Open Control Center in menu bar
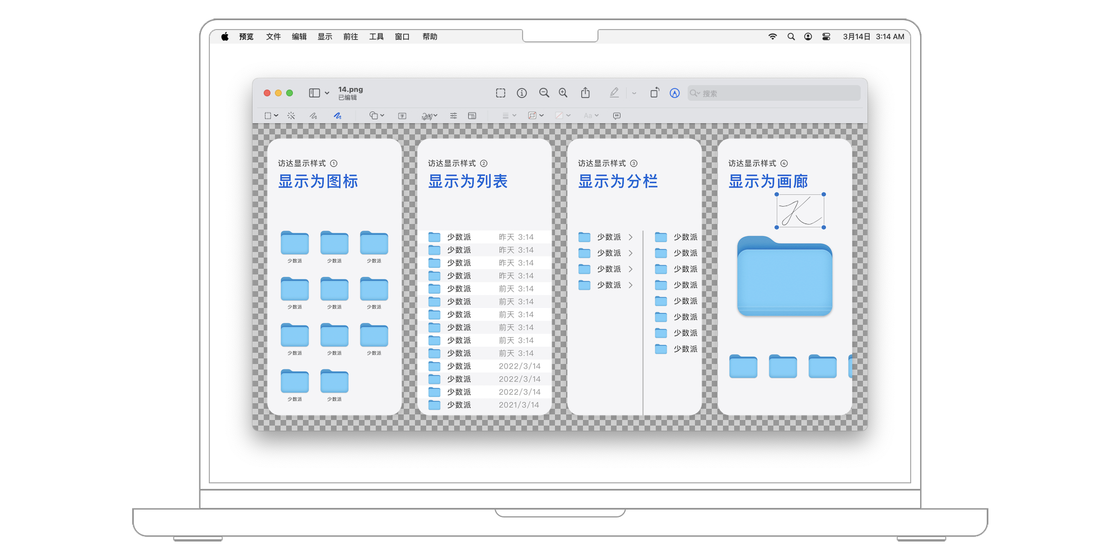The image size is (1120, 560). 826,36
